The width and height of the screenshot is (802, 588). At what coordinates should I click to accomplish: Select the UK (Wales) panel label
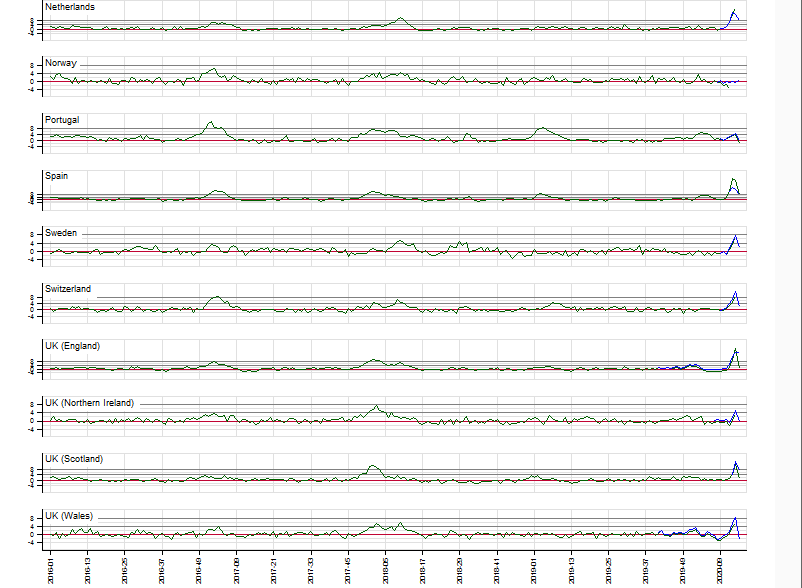pyautogui.click(x=69, y=515)
